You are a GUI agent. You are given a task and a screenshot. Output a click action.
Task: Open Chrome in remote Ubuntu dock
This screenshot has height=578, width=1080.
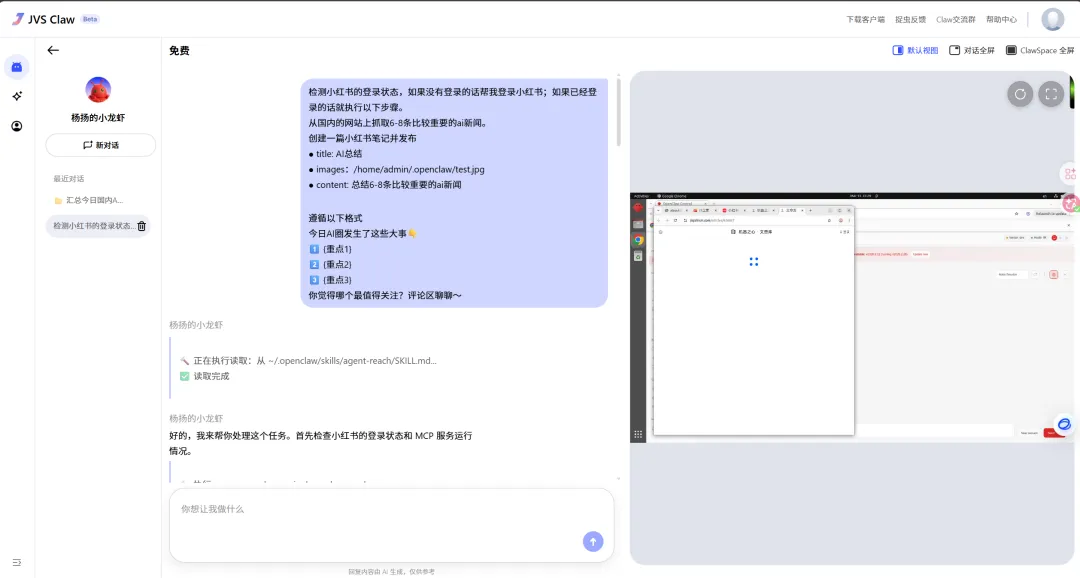638,240
